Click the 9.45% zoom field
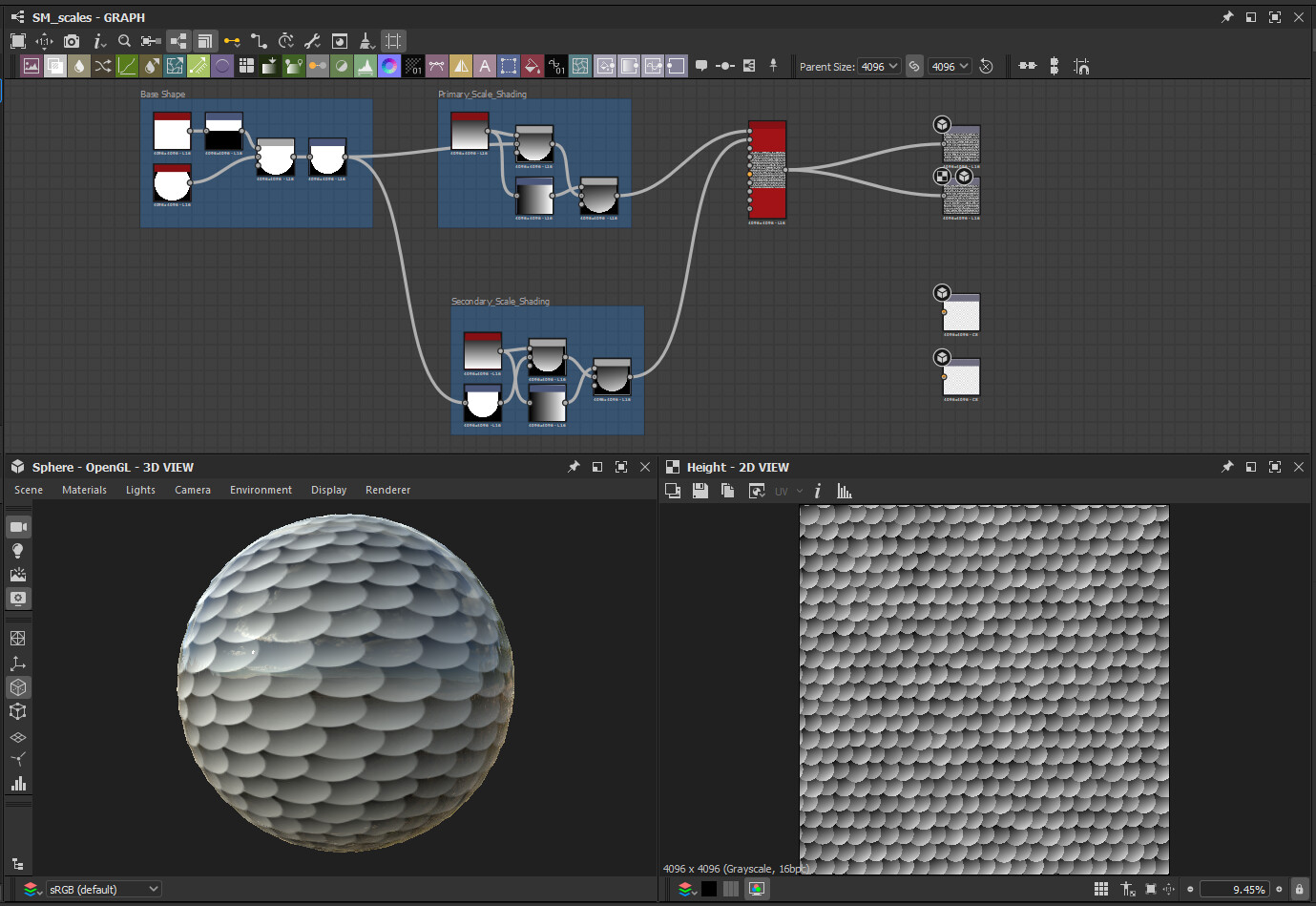Screen dimensions: 1316x906 click(1234, 889)
